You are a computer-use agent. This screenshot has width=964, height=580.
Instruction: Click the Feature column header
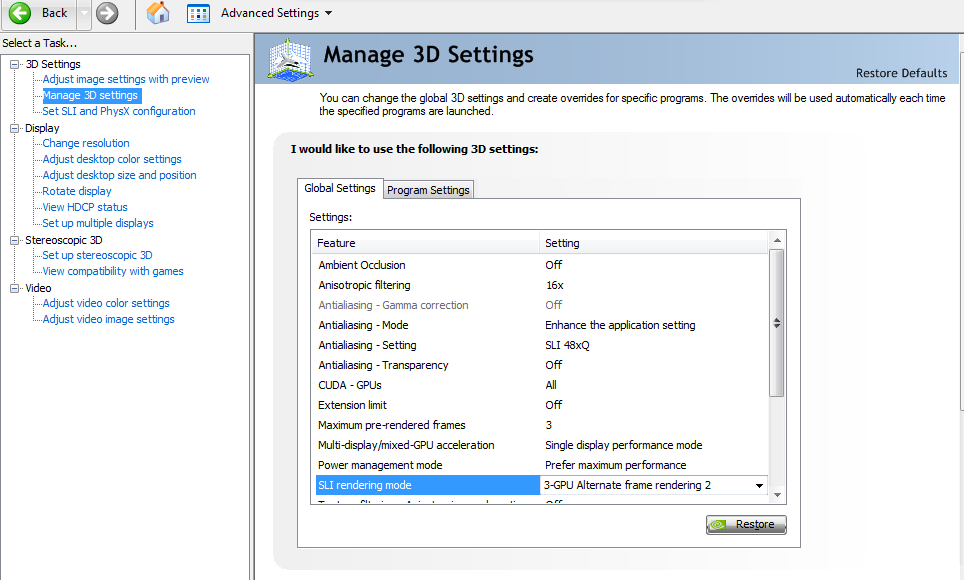click(x=425, y=243)
